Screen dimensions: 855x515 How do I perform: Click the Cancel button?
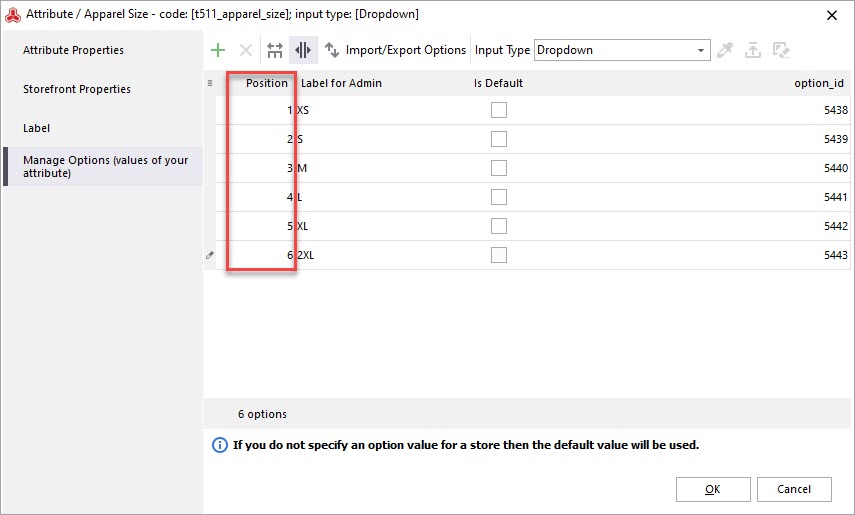click(x=794, y=489)
